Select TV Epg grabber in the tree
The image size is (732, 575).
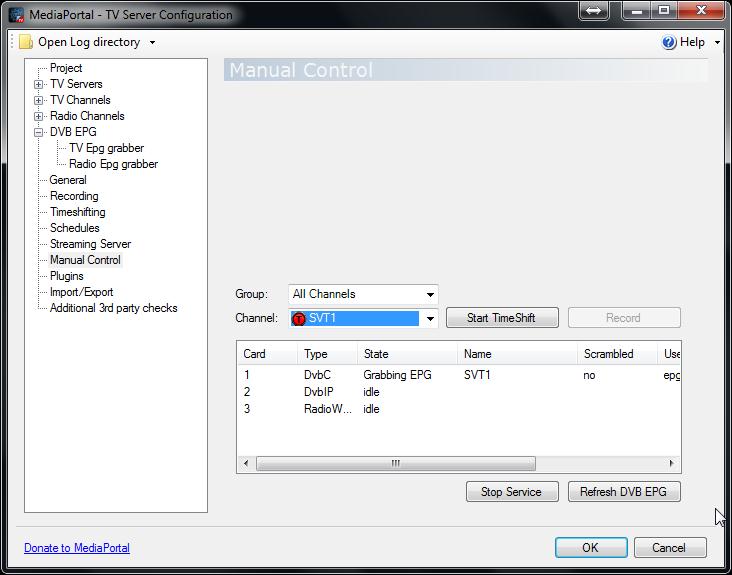click(106, 148)
